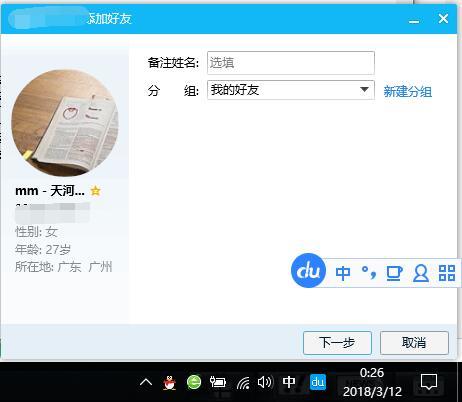Open the Wi-Fi network tray icon
This screenshot has height=402, width=462.
click(243, 383)
